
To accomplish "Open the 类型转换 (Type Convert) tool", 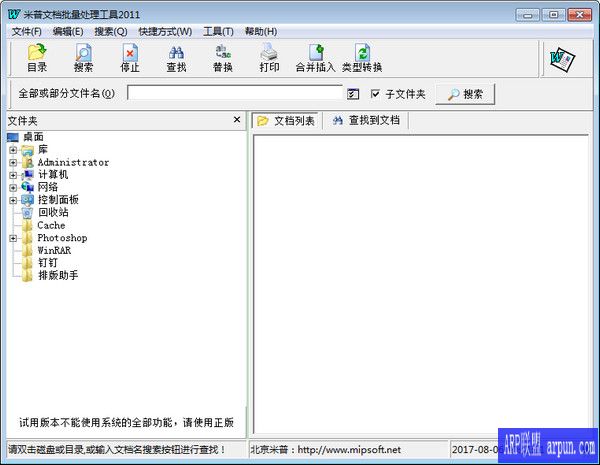I will pos(362,58).
